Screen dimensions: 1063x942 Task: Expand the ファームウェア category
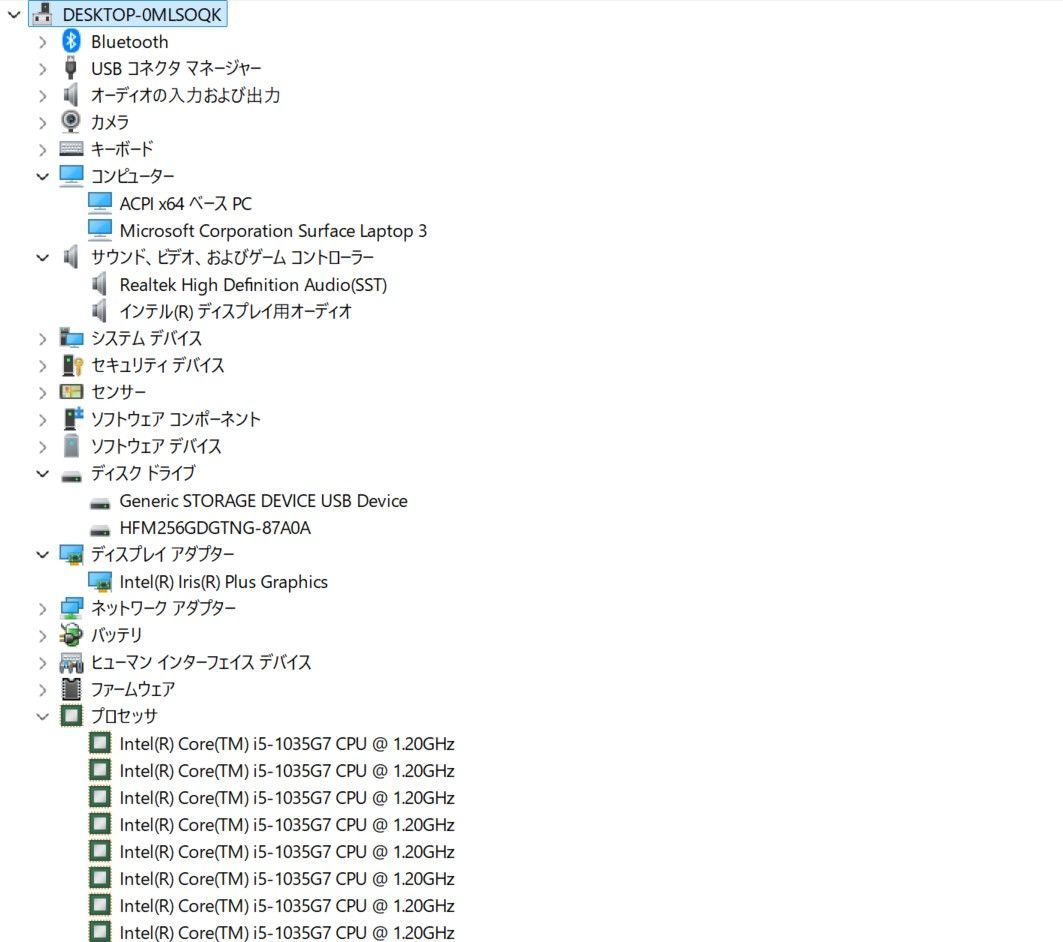(x=43, y=690)
